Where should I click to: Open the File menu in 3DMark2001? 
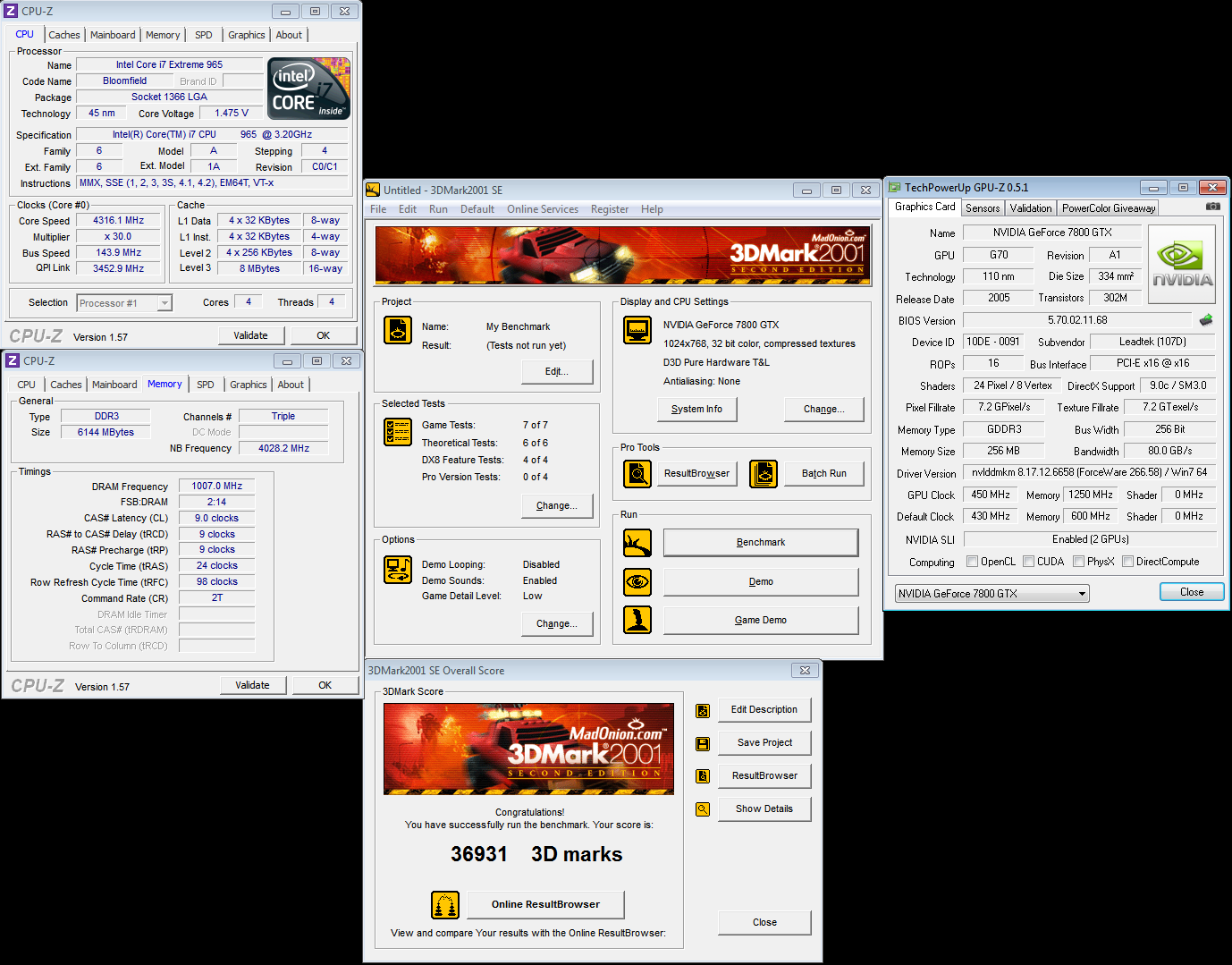click(378, 209)
